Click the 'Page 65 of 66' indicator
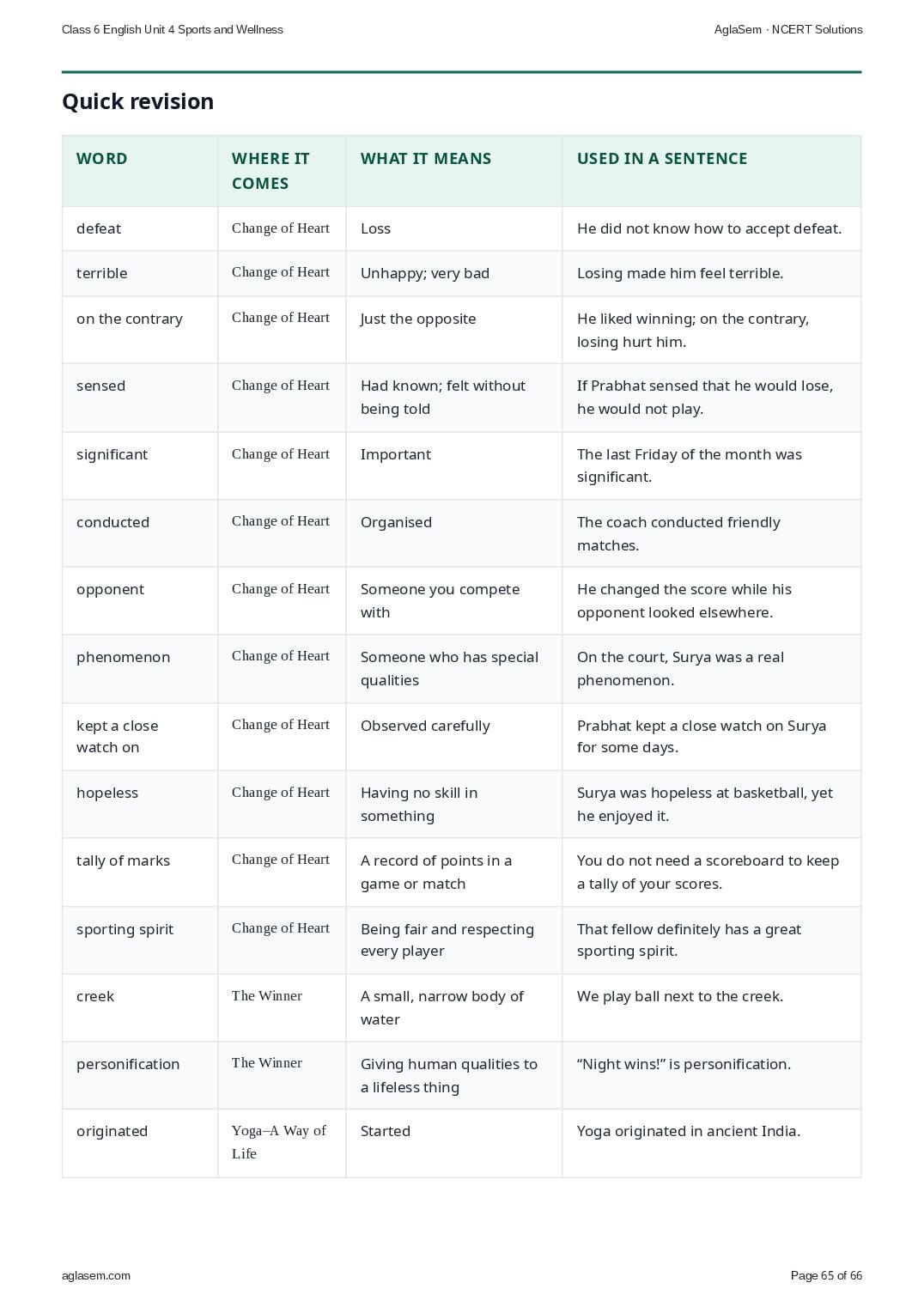 click(x=826, y=1275)
